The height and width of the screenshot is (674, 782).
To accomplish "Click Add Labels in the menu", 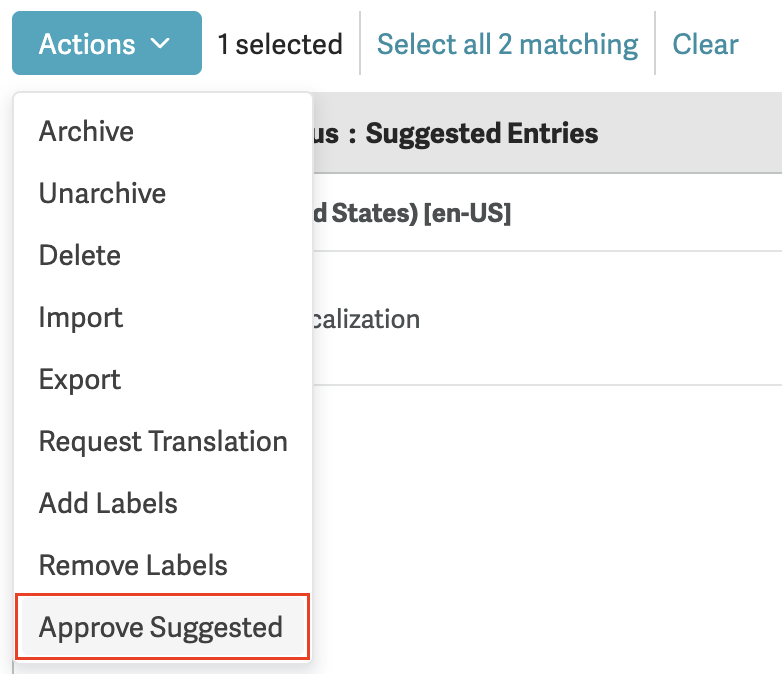I will coord(108,503).
